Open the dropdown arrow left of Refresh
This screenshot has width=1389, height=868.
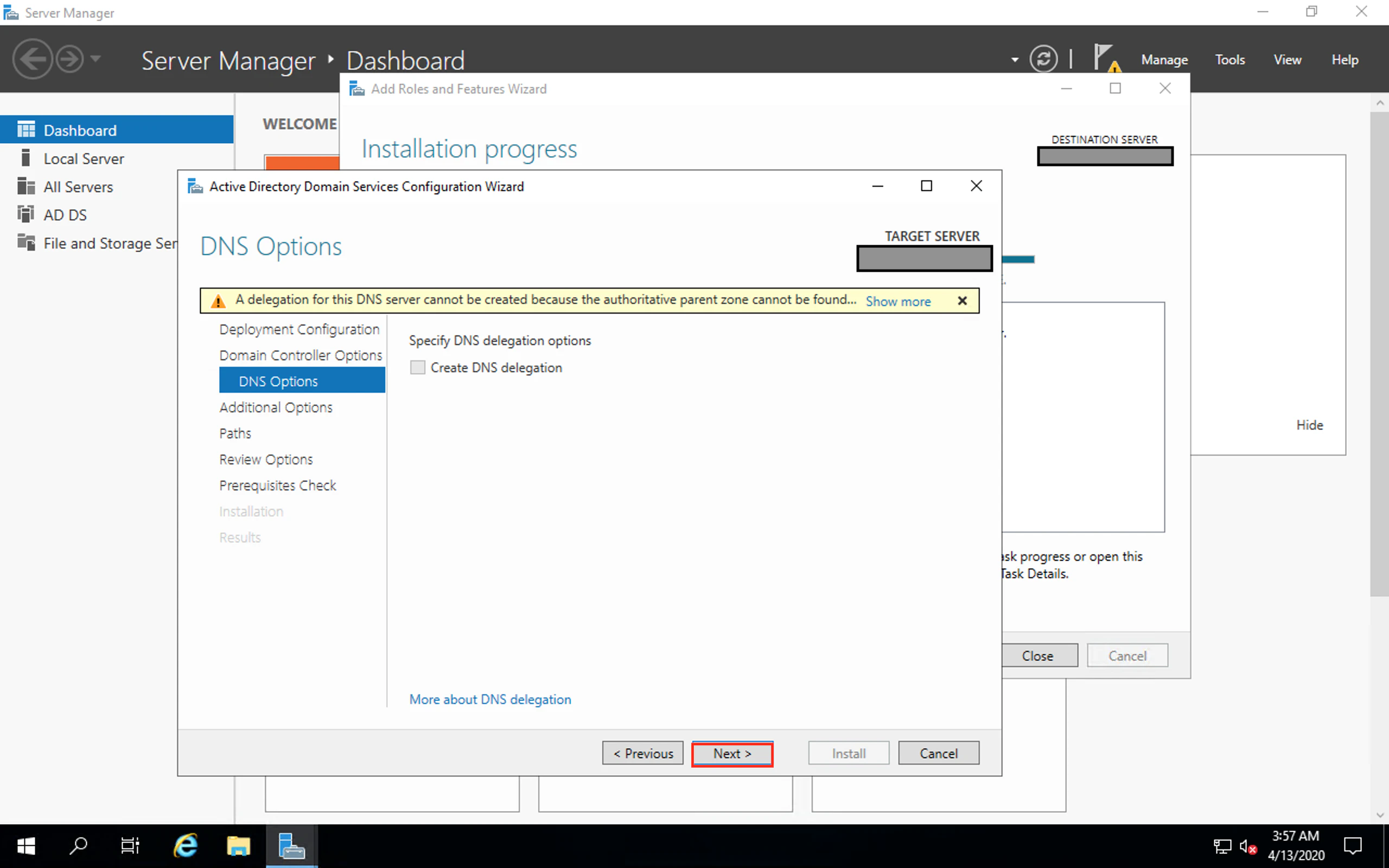pyautogui.click(x=1015, y=60)
